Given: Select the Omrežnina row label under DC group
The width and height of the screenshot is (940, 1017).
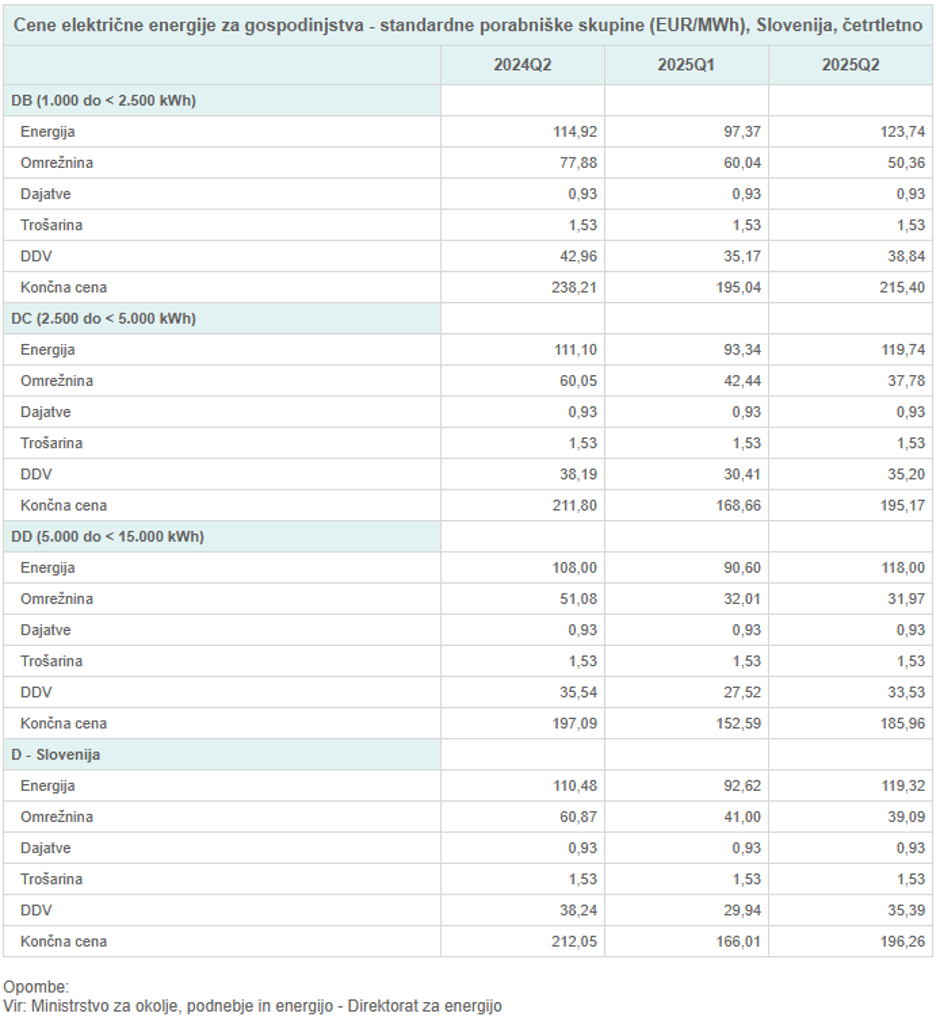Looking at the screenshot, I should tap(56, 381).
